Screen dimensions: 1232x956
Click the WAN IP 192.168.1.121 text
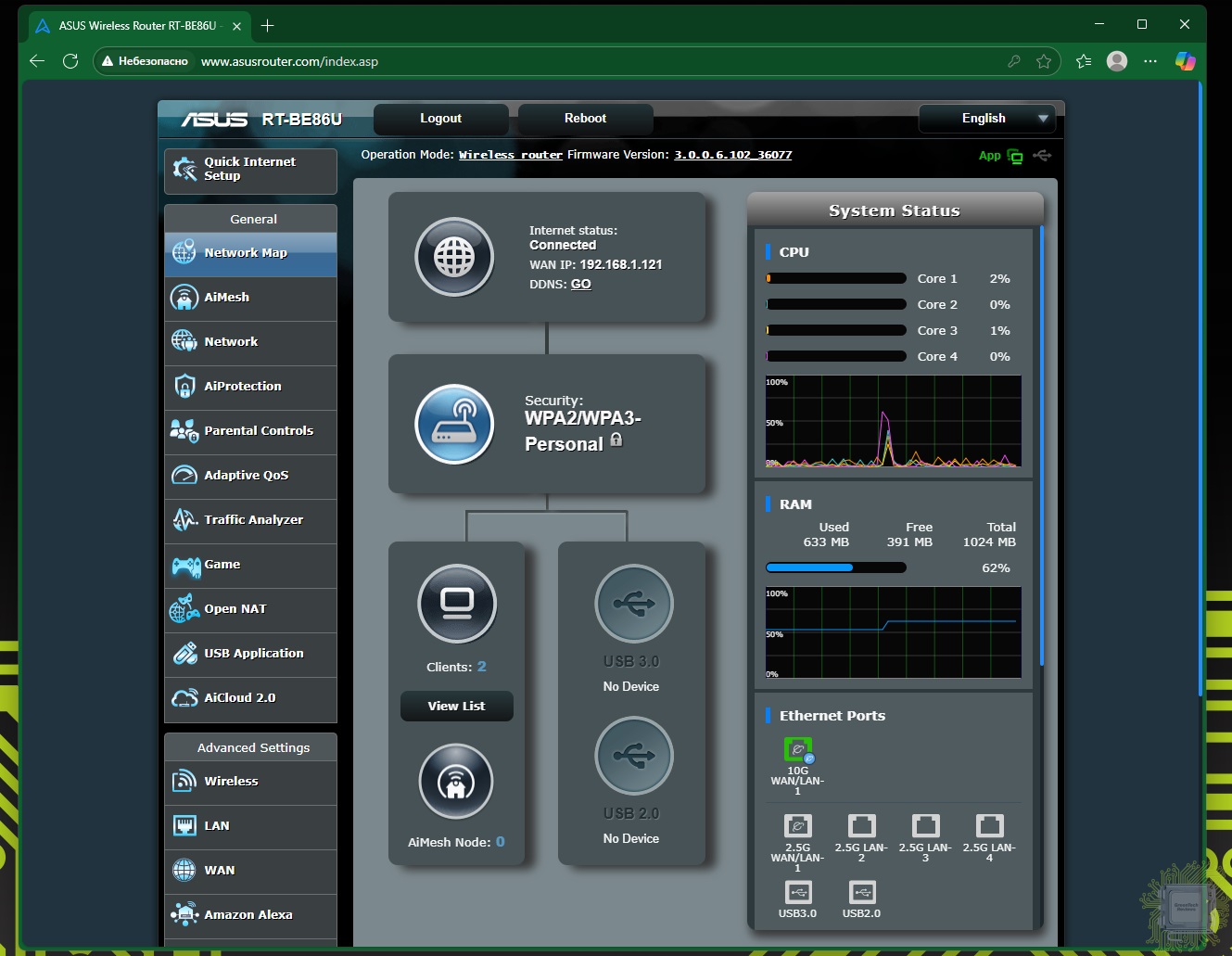[x=595, y=264]
